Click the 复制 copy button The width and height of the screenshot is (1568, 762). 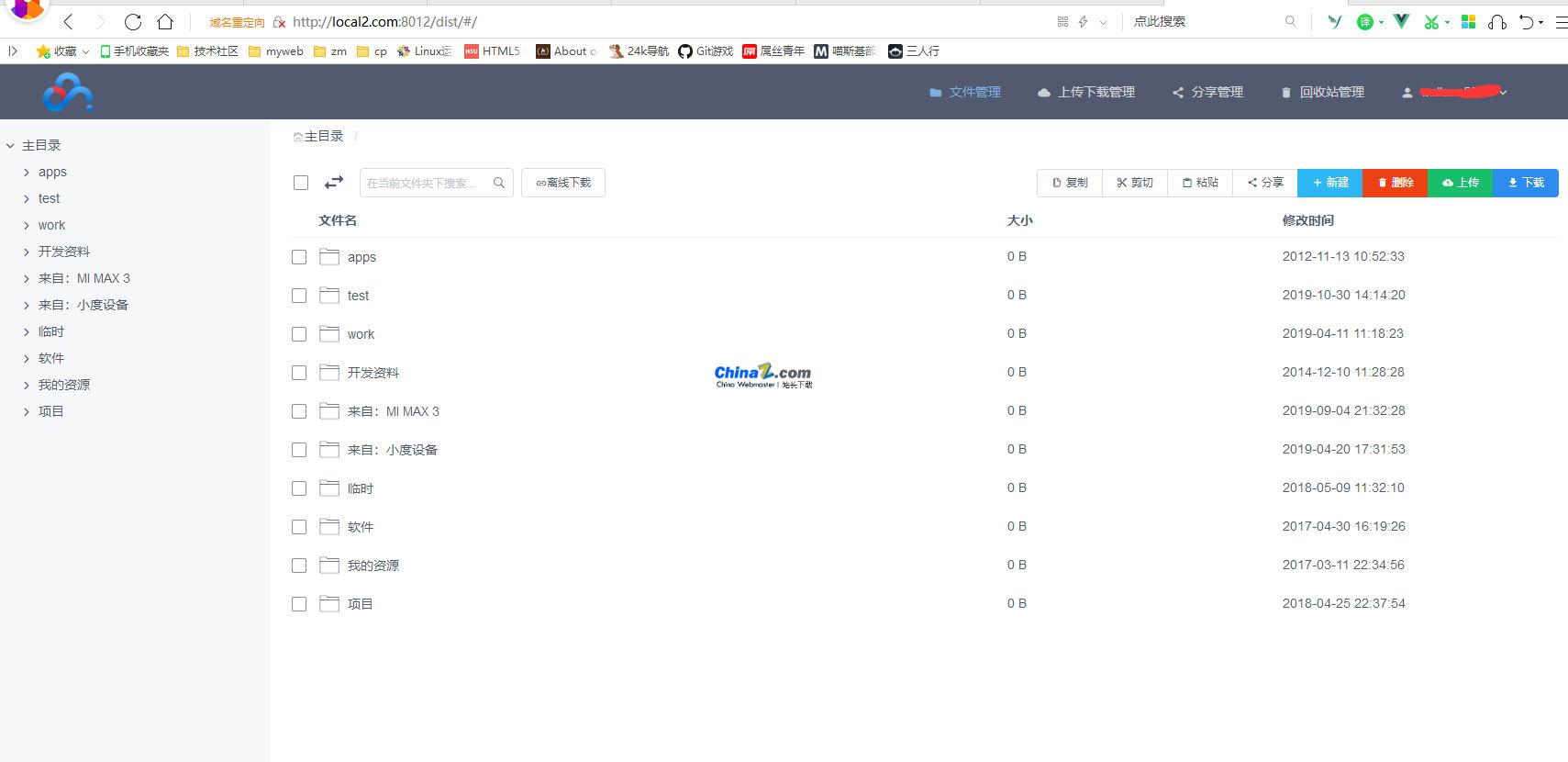click(x=1070, y=183)
